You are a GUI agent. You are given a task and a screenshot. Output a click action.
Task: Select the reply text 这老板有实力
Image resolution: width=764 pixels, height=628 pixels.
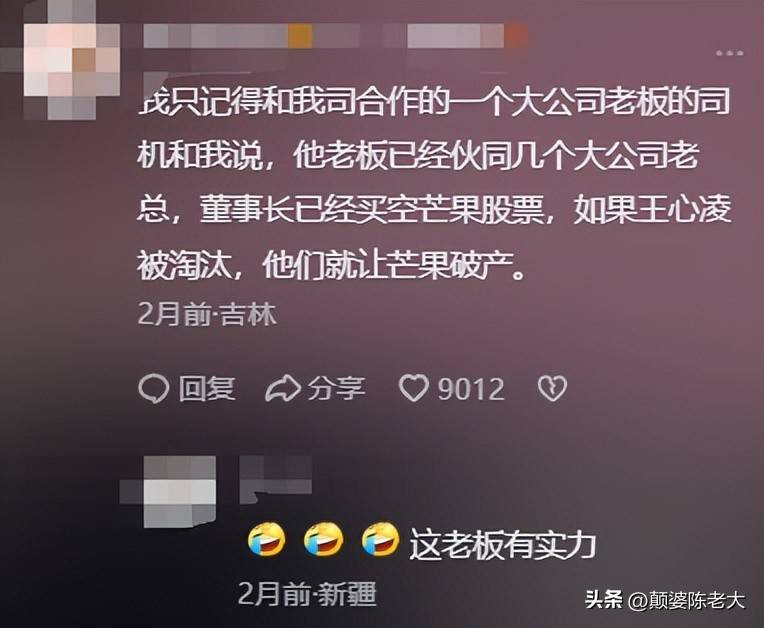(x=503, y=544)
